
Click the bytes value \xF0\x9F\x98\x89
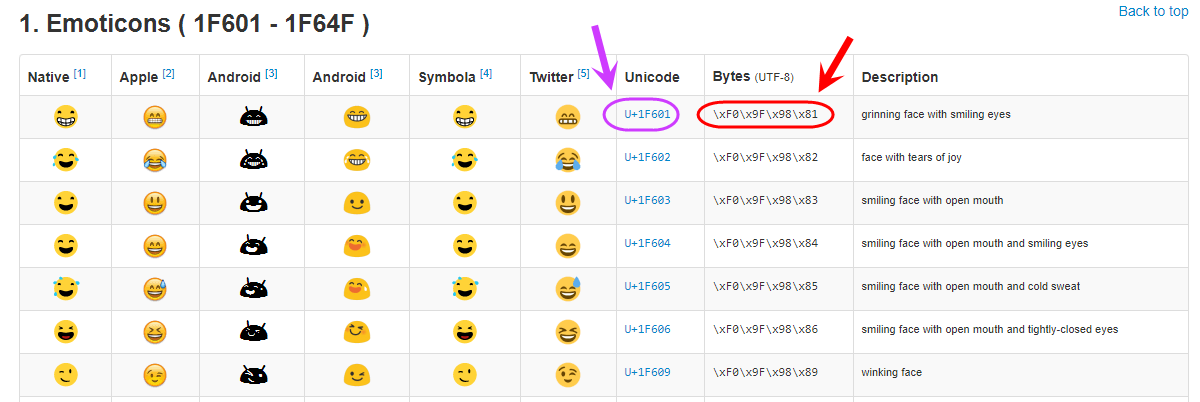coord(765,373)
